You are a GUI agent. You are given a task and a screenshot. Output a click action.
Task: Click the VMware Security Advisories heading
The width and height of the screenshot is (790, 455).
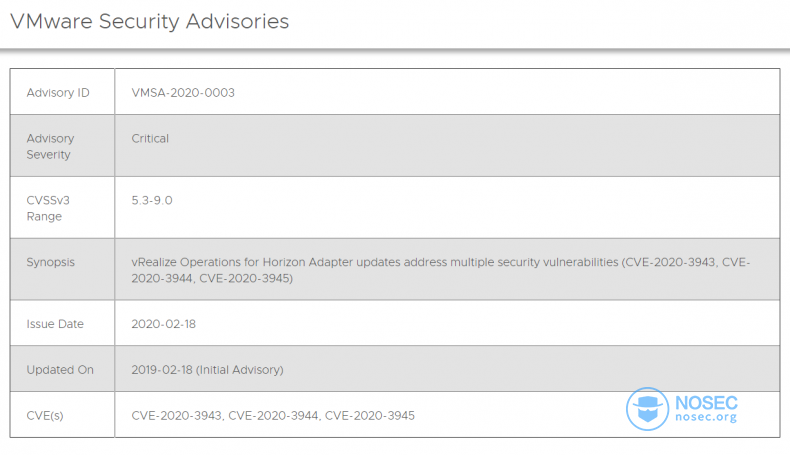pyautogui.click(x=150, y=22)
